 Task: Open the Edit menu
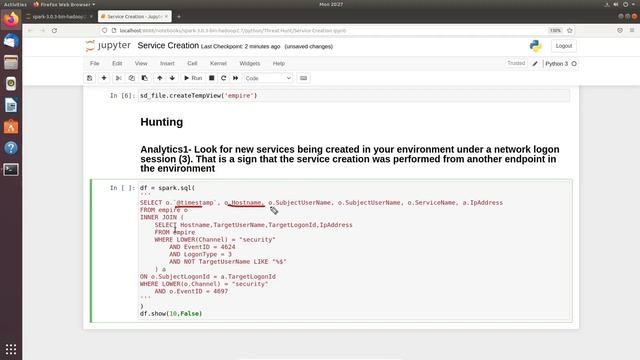point(117,63)
